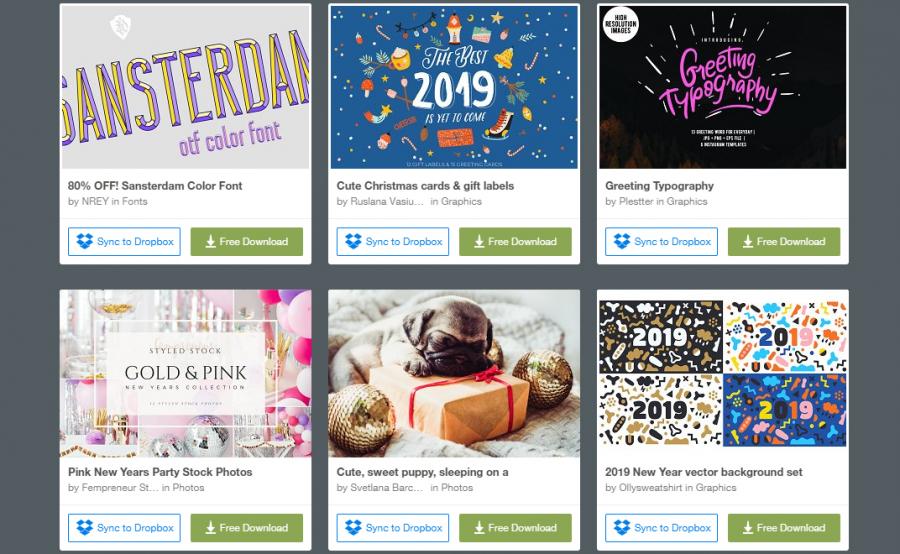Click the download arrow icon for sweet puppy photo
This screenshot has height=554, width=900.
479,528
